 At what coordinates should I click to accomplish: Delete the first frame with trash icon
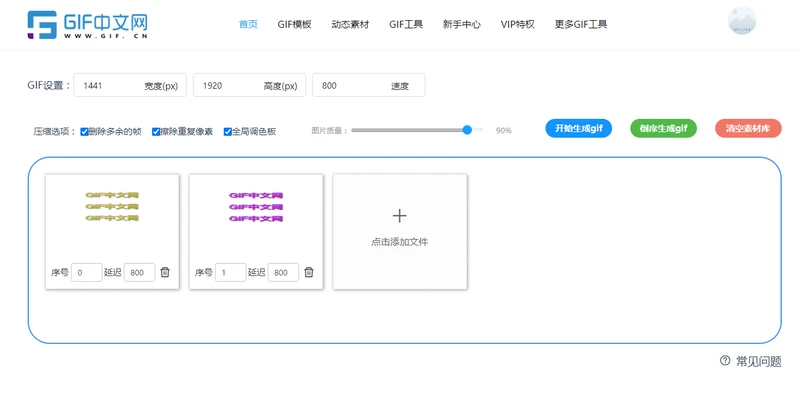point(165,272)
